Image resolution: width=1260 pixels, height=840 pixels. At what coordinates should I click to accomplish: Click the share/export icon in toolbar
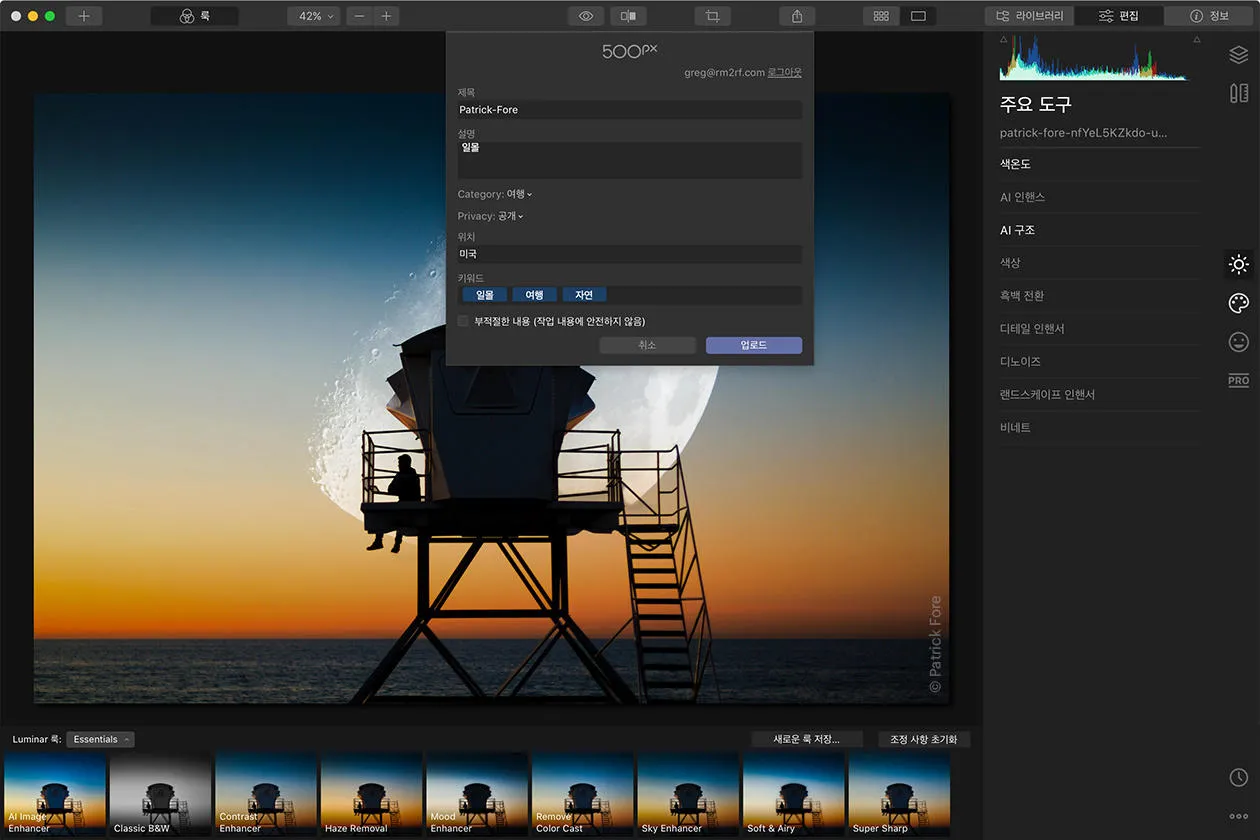797,16
